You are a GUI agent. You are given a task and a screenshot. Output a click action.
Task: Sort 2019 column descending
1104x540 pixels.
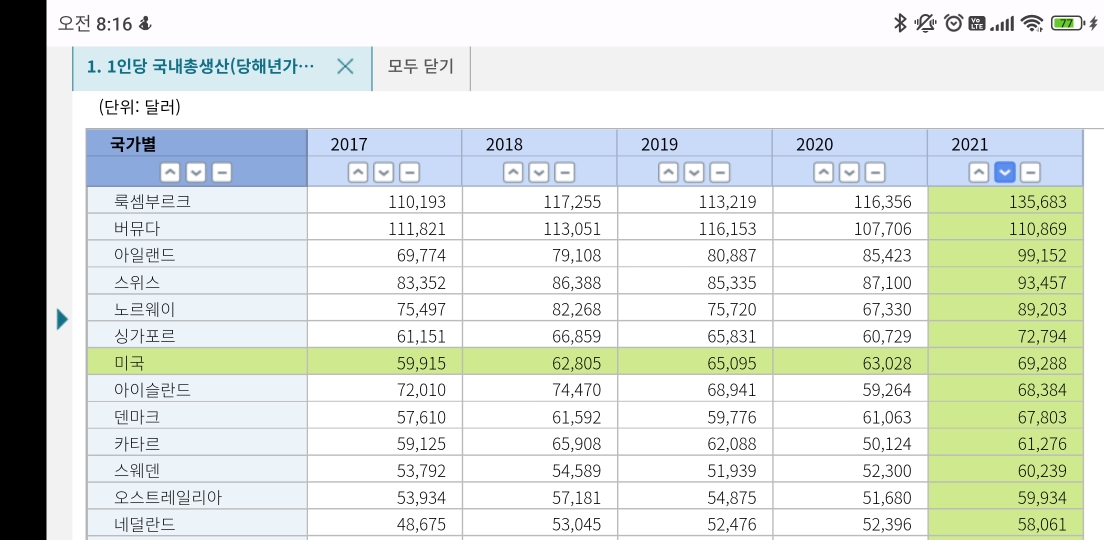[694, 172]
